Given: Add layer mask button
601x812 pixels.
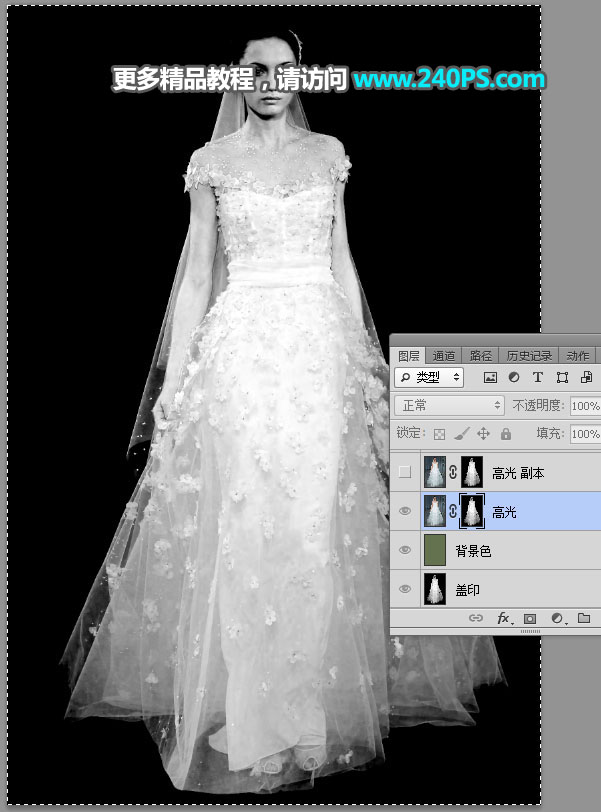Looking at the screenshot, I should click(530, 618).
